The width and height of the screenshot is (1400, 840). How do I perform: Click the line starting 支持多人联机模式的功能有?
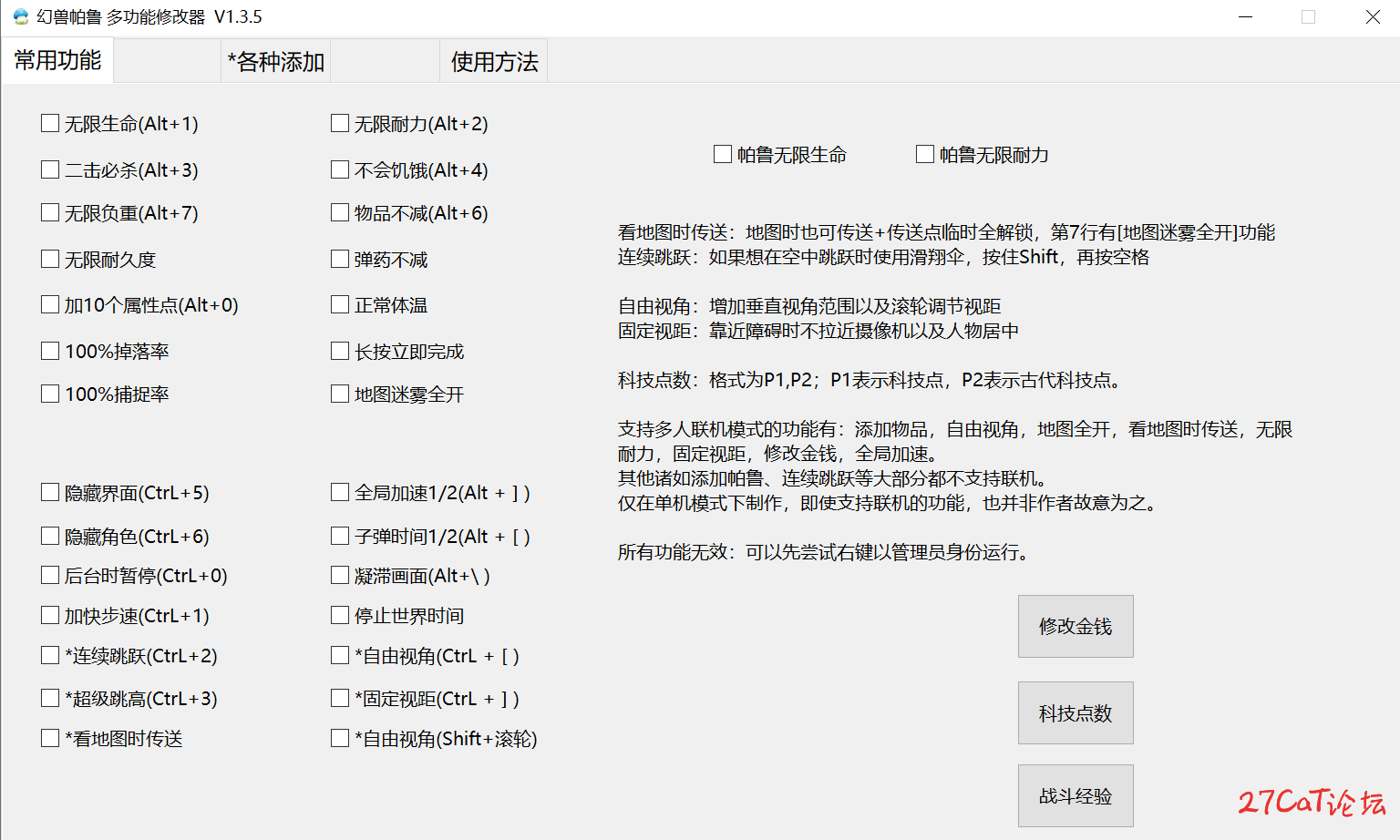(955, 429)
